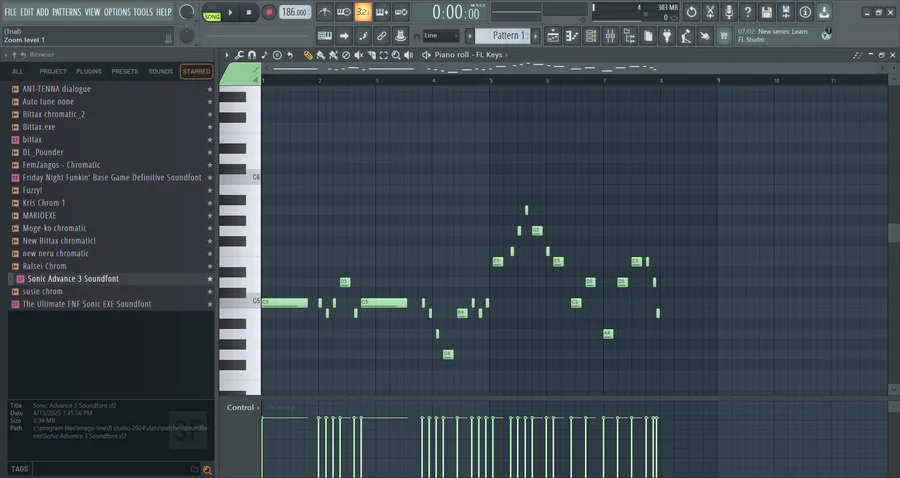Adjust the master volume knob
Viewport: 900px width, 478px height.
click(x=187, y=12)
